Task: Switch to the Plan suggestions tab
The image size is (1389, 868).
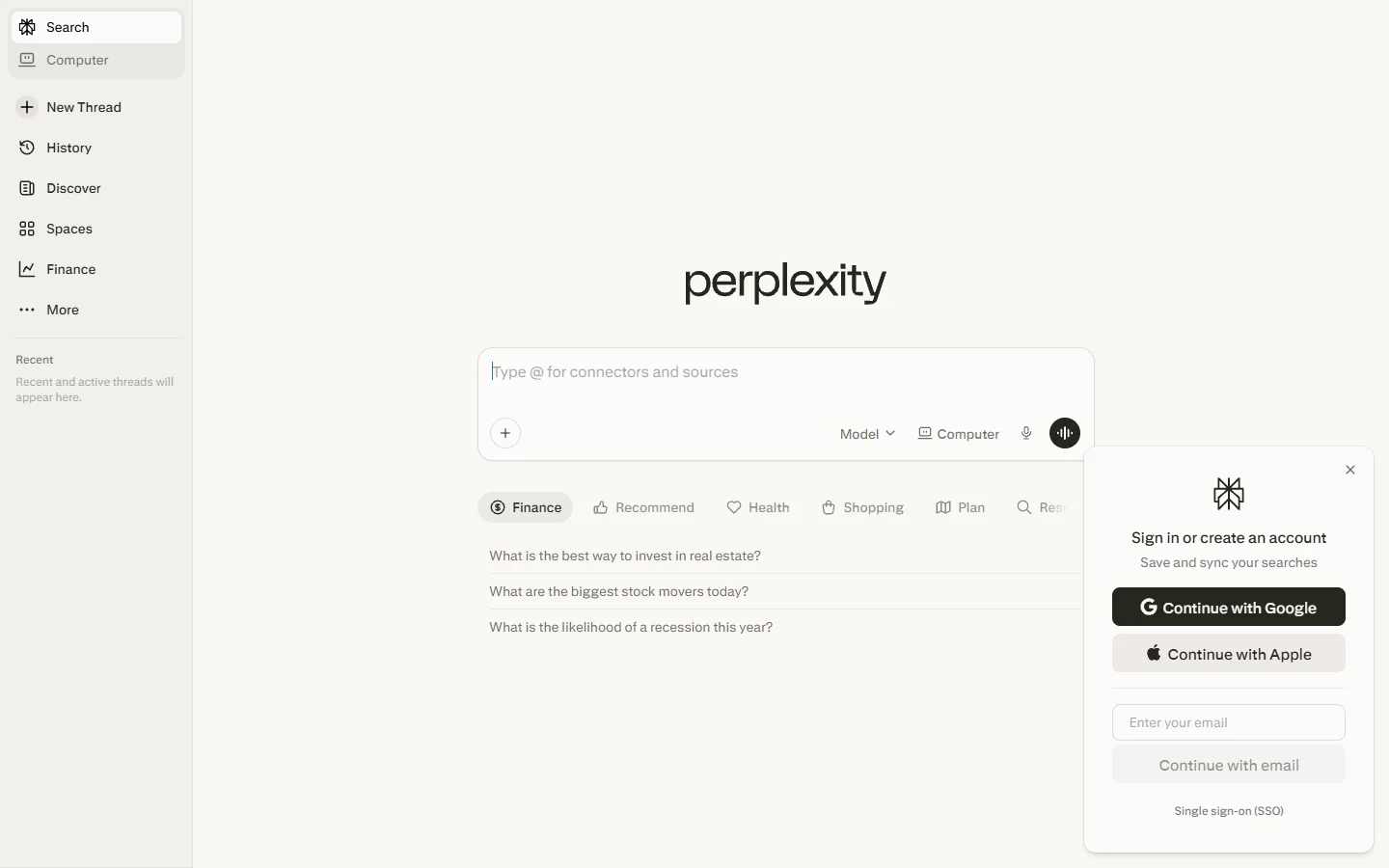Action: [x=961, y=507]
